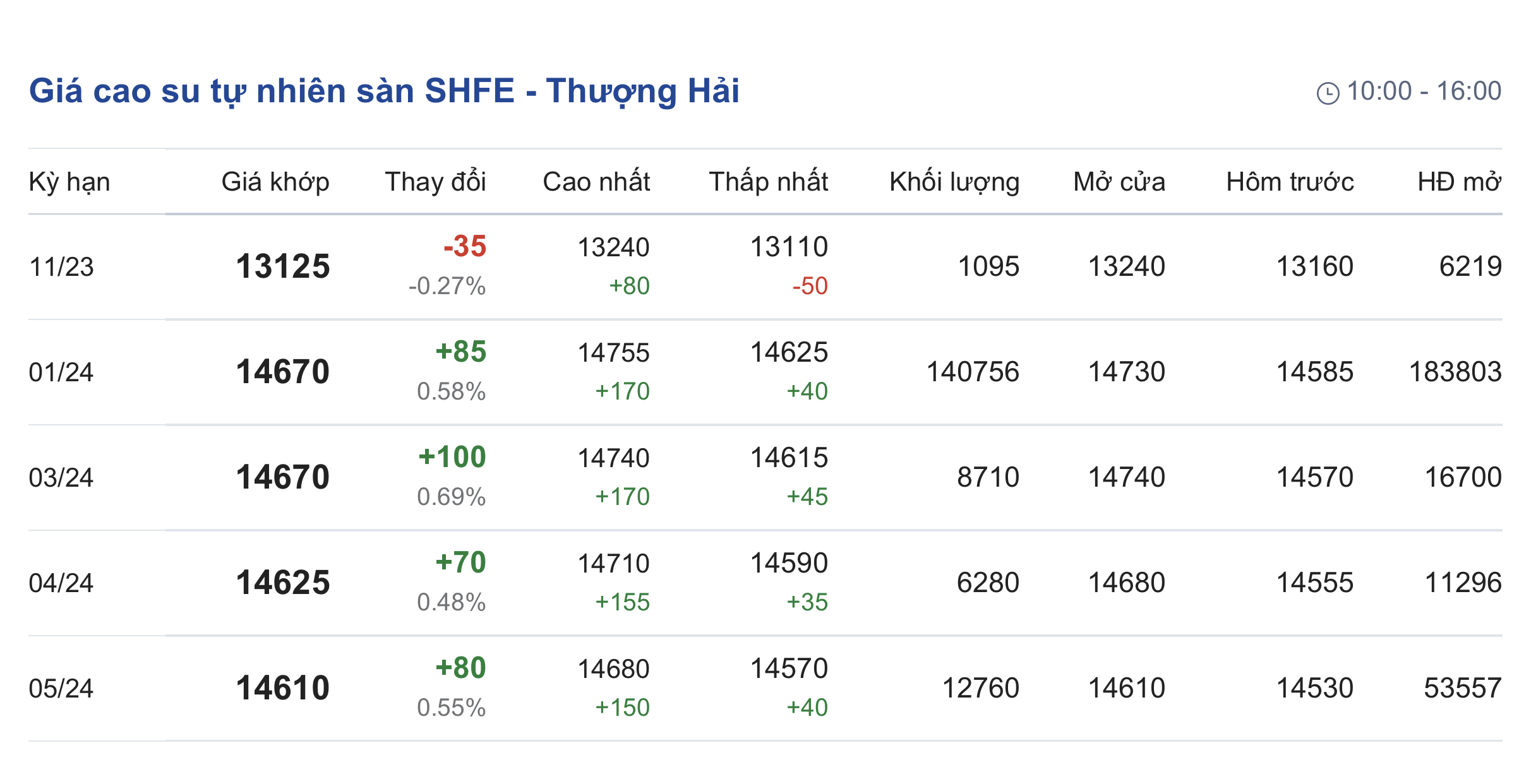Select the 04/24 matched price 14625
The width and height of the screenshot is (1531, 784).
coord(283,583)
